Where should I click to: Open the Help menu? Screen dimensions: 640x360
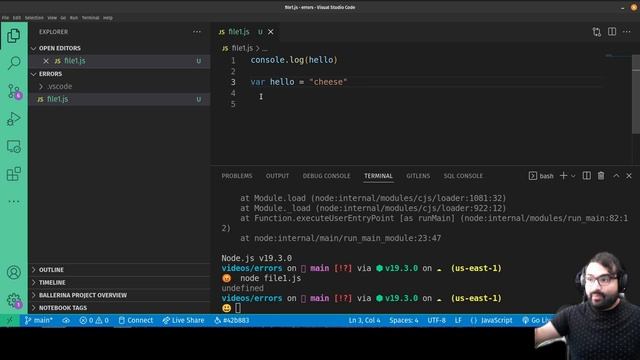108,18
